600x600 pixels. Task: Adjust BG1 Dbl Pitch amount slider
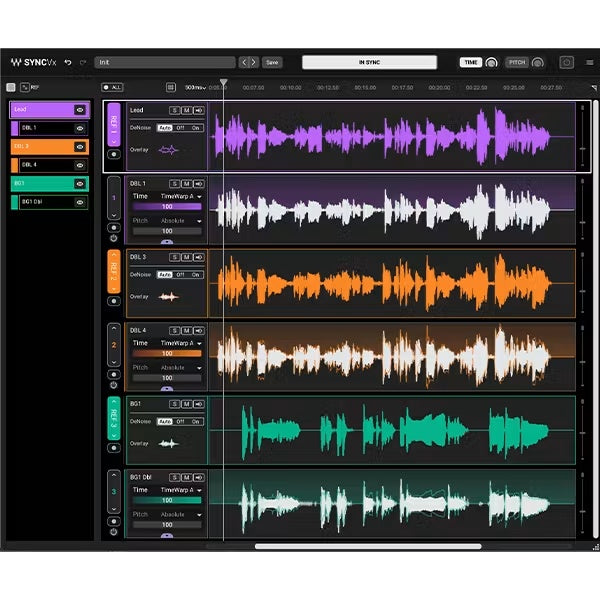pyautogui.click(x=167, y=525)
